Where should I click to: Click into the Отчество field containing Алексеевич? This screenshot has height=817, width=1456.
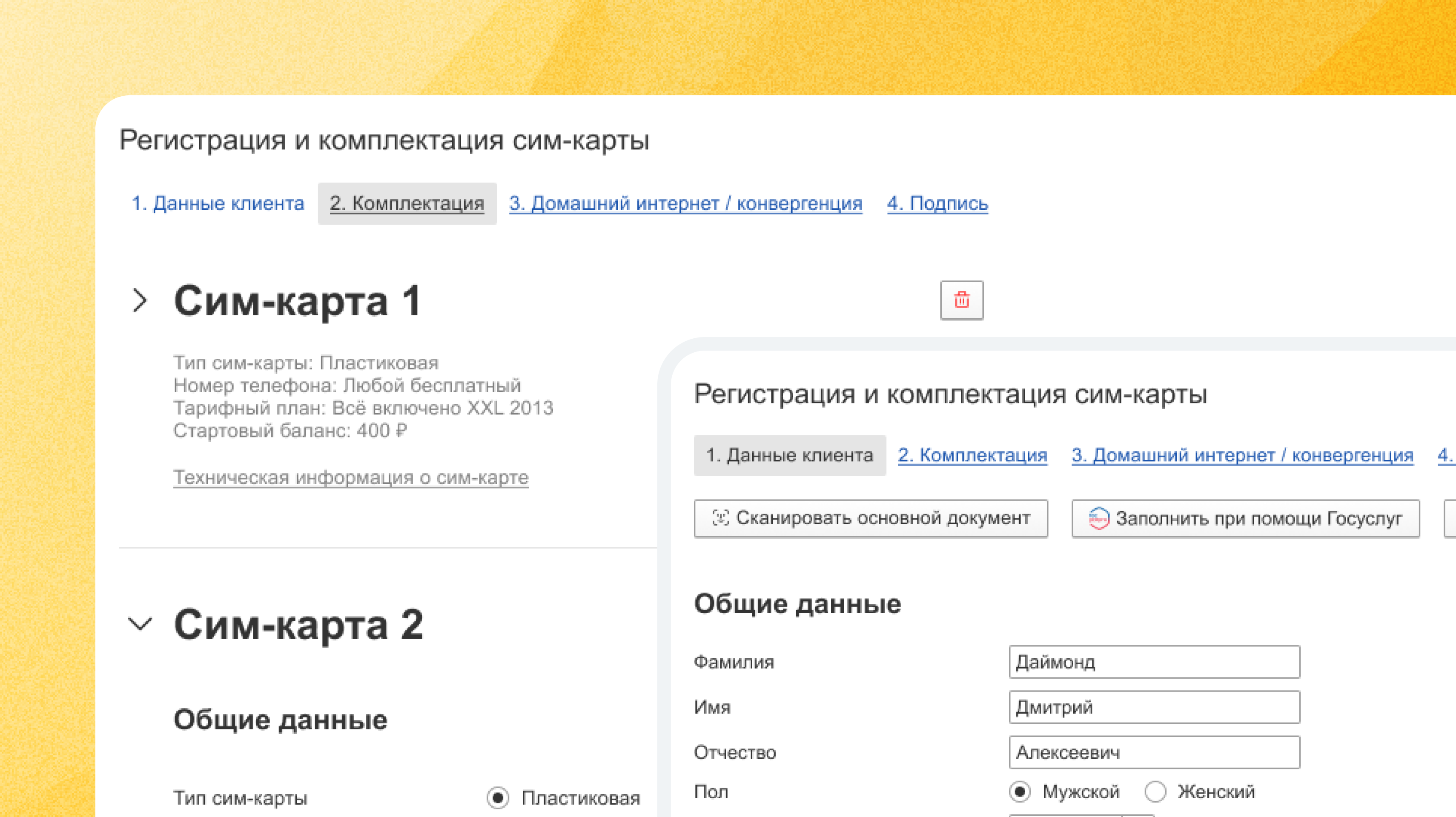point(1154,752)
